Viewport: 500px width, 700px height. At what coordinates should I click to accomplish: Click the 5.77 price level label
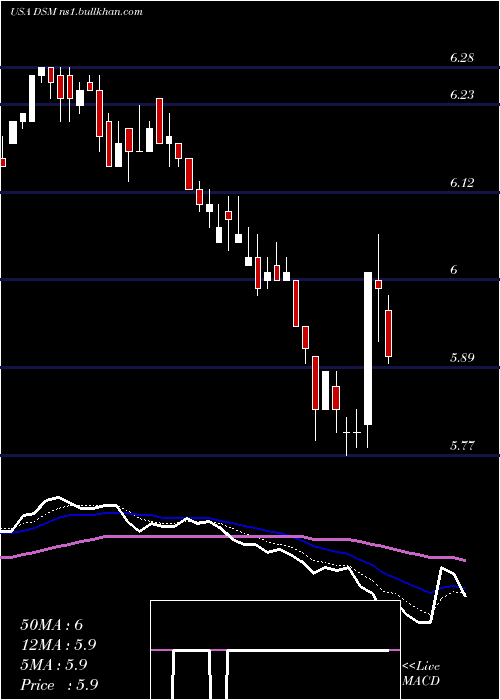coord(462,446)
